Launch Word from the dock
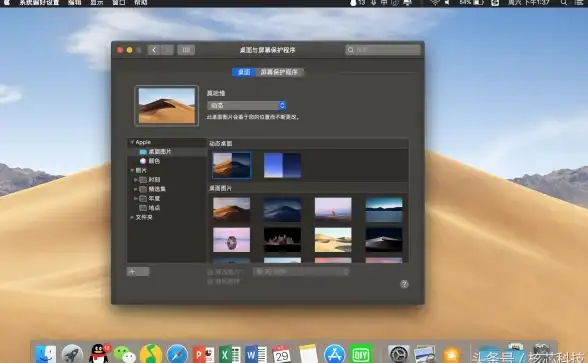The height and width of the screenshot is (363, 588). tap(256, 355)
